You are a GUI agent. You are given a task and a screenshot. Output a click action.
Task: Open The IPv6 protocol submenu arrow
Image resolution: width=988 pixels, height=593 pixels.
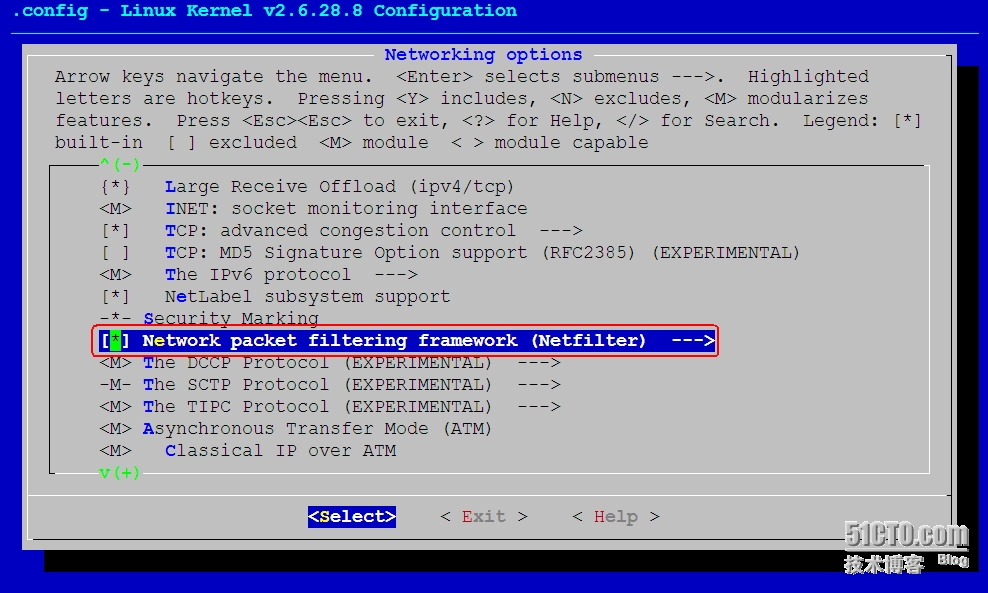point(396,275)
